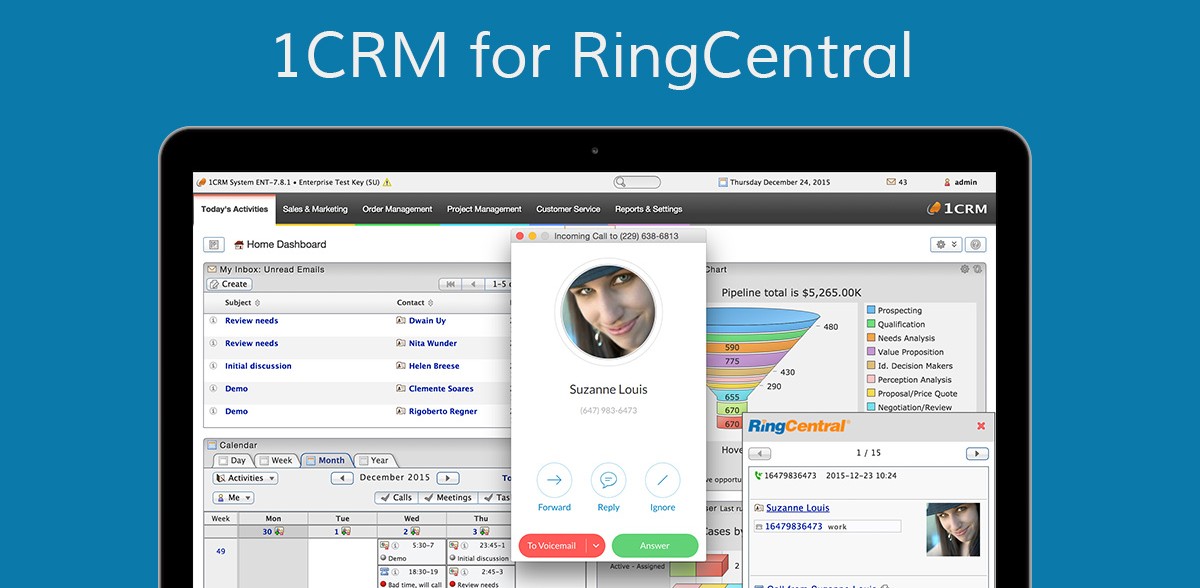Sort inbox by Subject column

[x=242, y=302]
